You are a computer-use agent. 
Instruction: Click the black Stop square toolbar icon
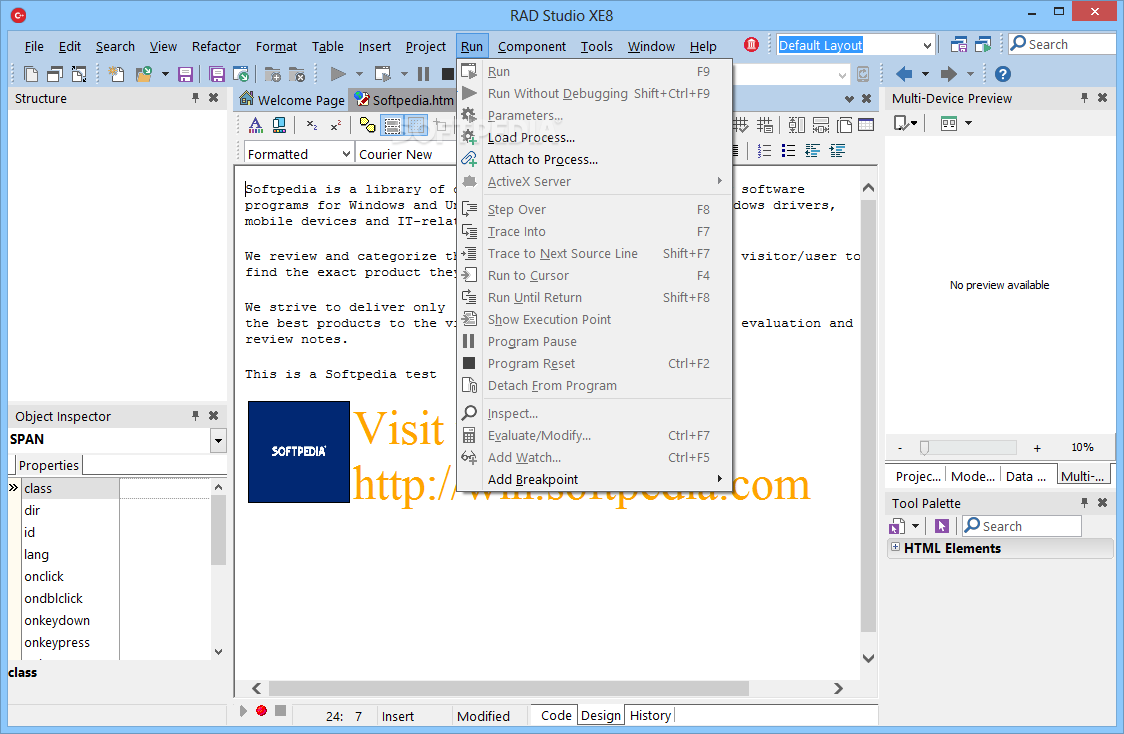447,74
